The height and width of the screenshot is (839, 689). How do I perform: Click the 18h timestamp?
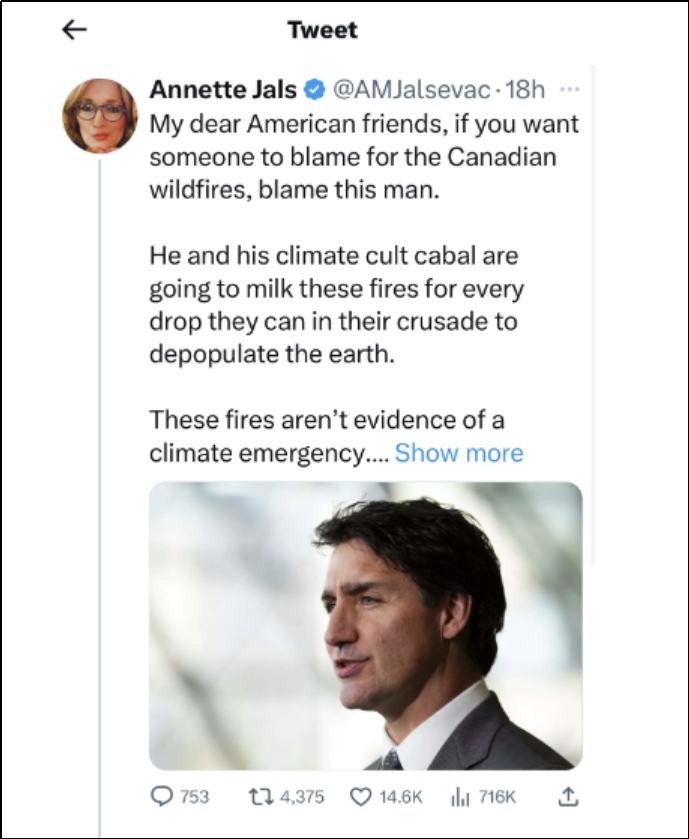[526, 90]
